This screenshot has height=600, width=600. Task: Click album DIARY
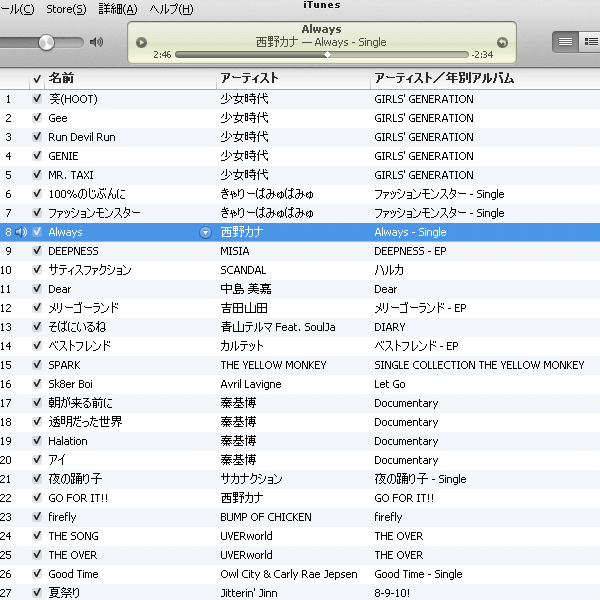390,327
